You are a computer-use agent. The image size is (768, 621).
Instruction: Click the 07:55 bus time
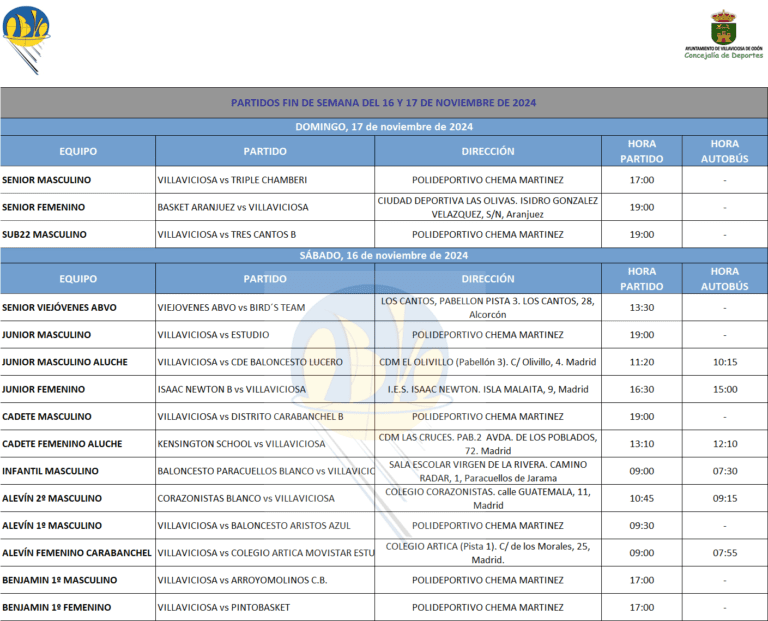click(725, 553)
